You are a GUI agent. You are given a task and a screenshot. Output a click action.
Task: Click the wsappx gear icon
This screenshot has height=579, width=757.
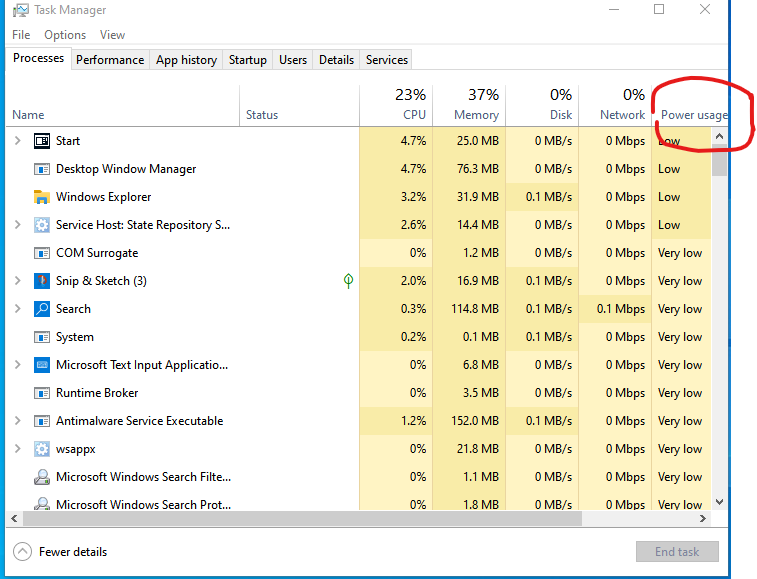point(42,449)
